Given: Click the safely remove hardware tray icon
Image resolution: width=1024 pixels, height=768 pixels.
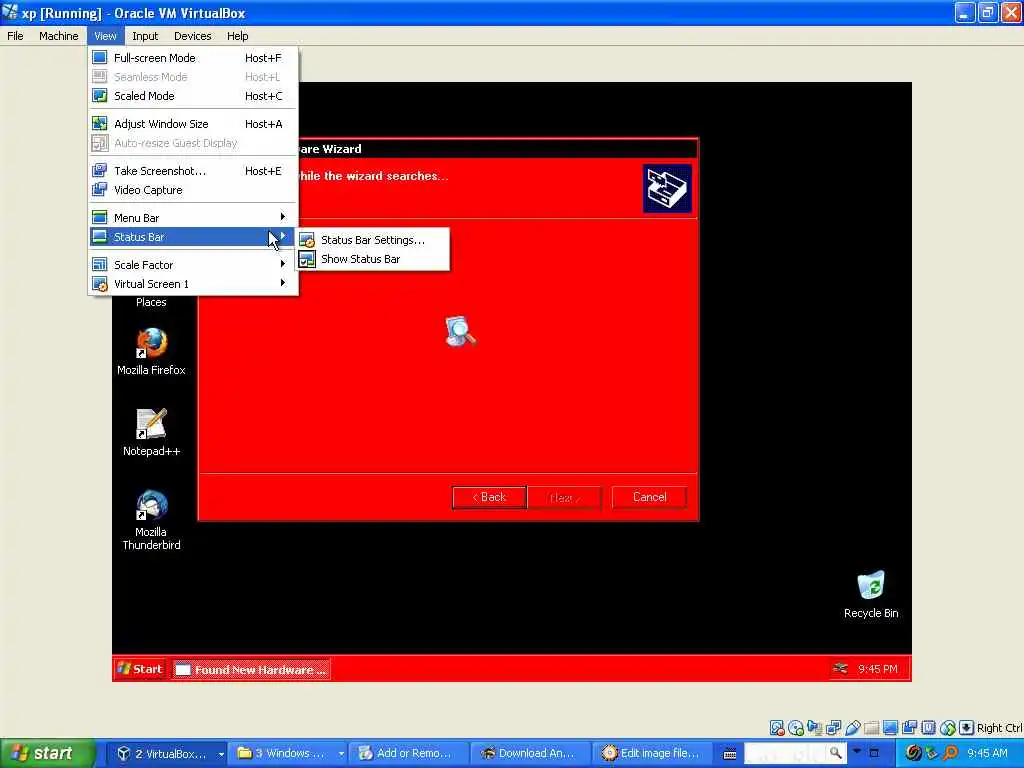Looking at the screenshot, I should click(932, 753).
